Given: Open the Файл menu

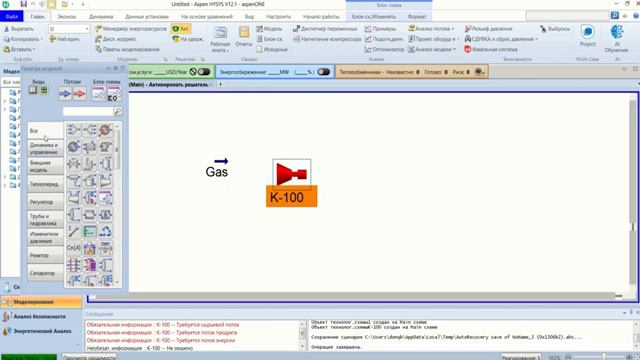Looking at the screenshot, I should pos(12,17).
